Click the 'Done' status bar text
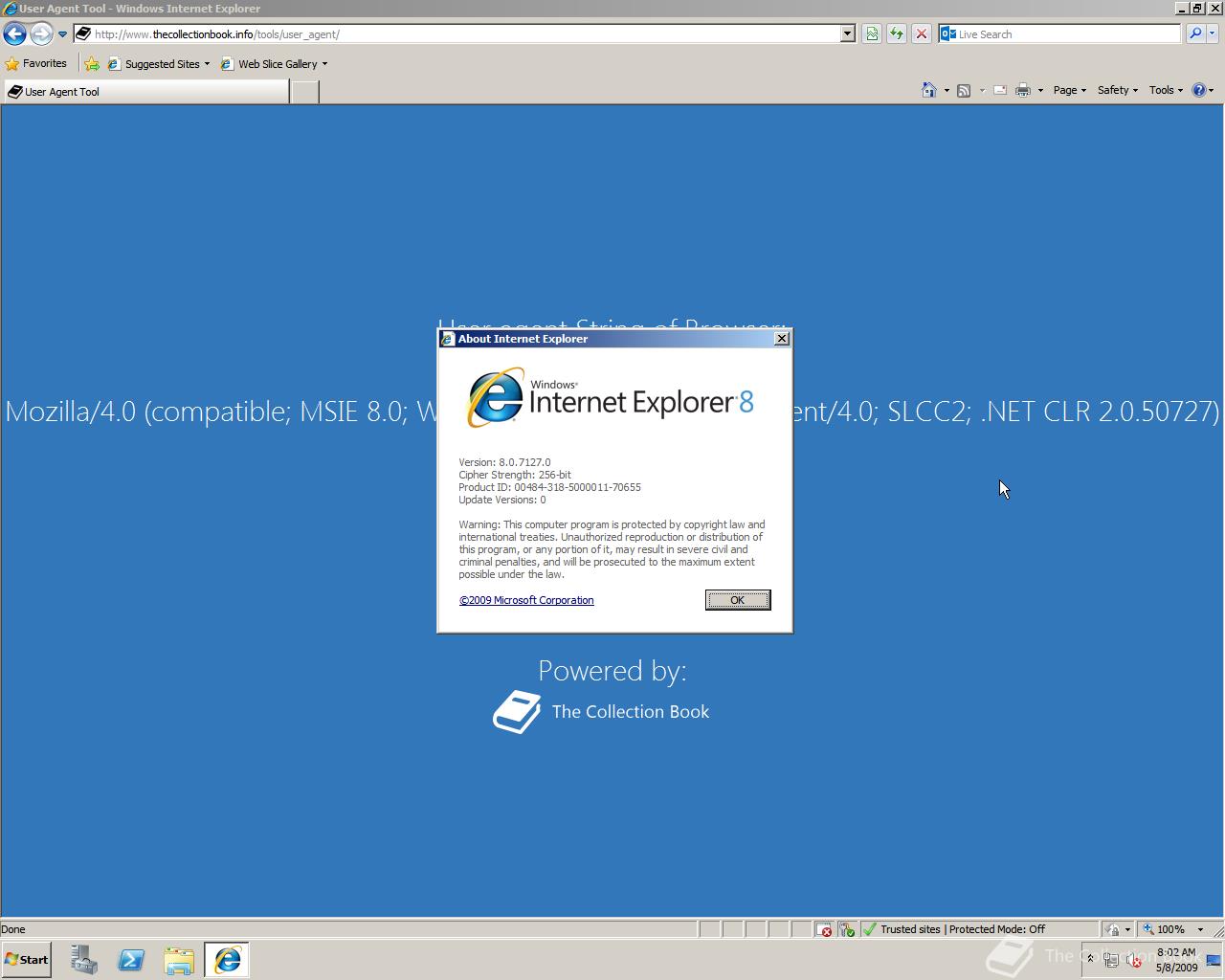Screen dimensions: 1225x980 [13, 929]
